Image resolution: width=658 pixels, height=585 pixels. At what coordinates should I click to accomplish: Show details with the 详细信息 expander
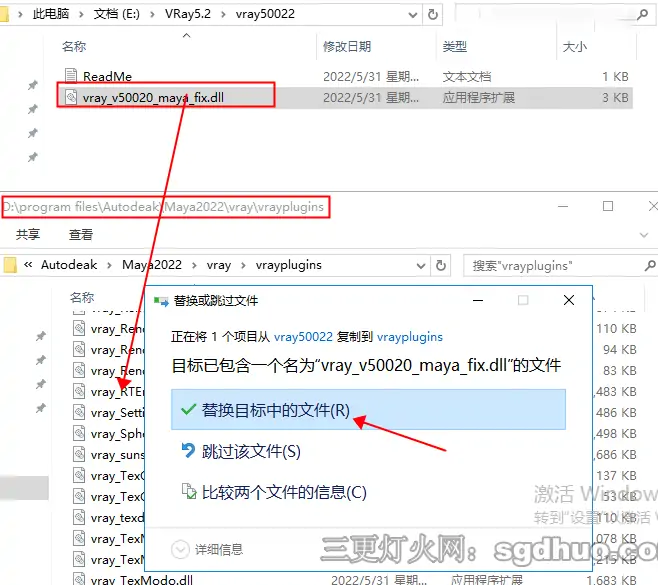pyautogui.click(x=207, y=549)
